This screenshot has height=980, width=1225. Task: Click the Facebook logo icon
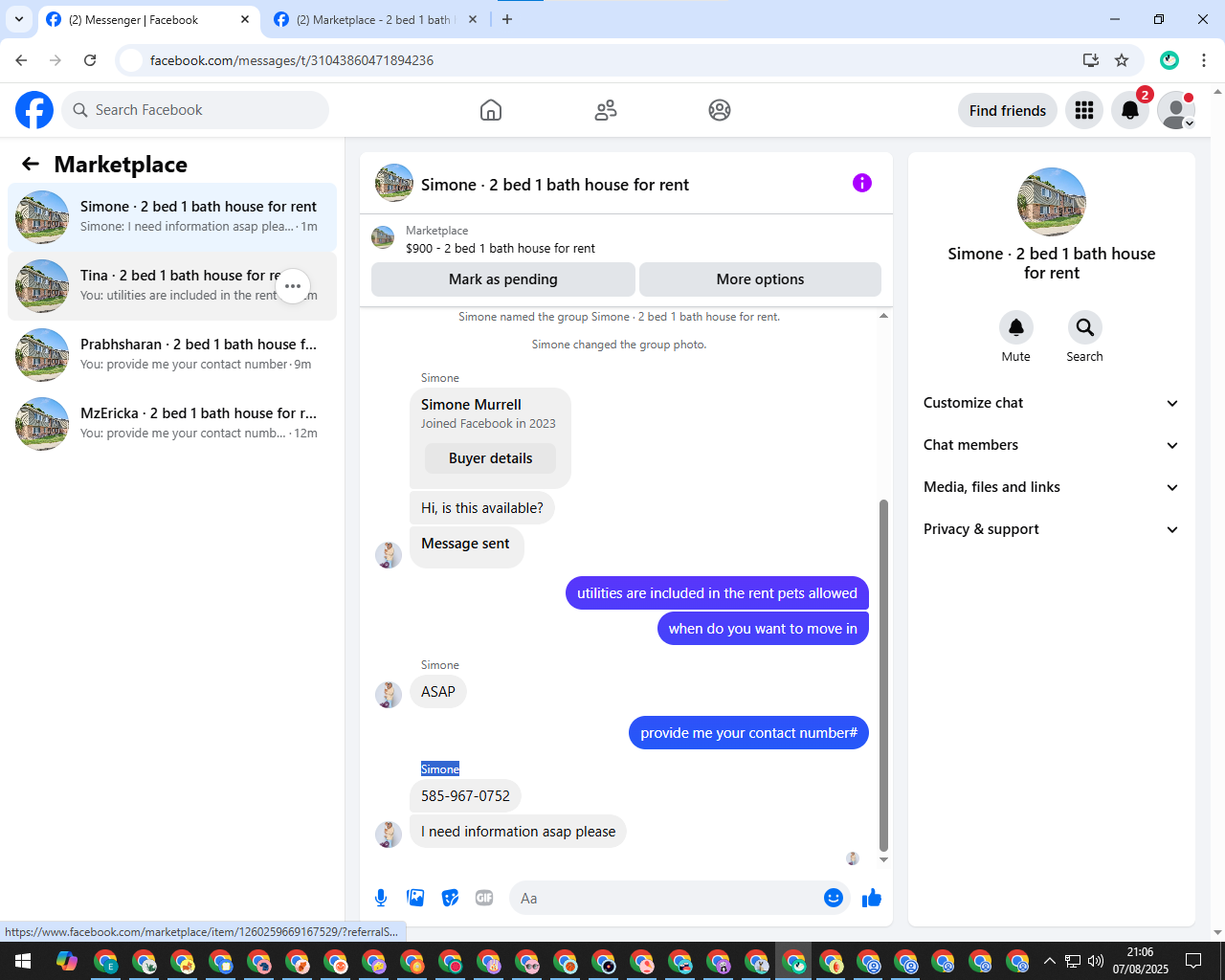(x=34, y=110)
